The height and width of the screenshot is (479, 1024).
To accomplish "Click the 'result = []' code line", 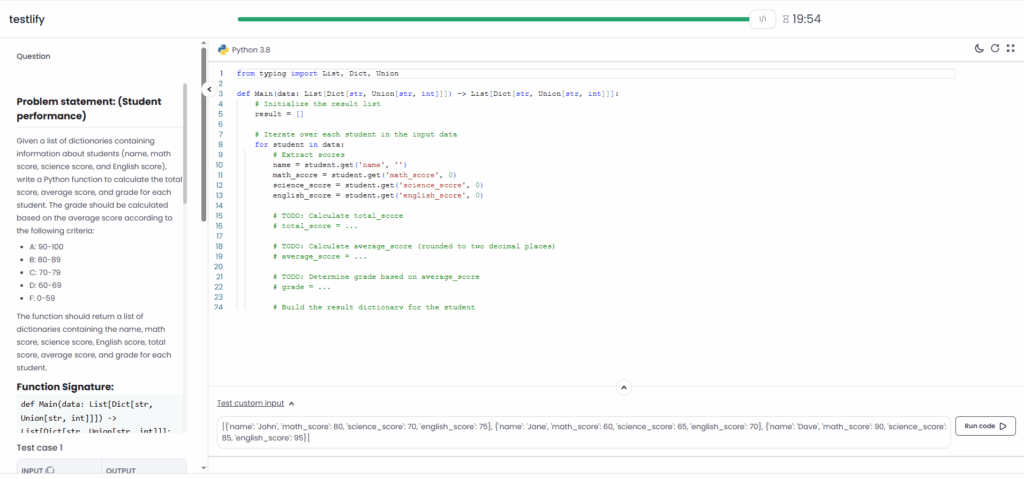I will [x=280, y=114].
